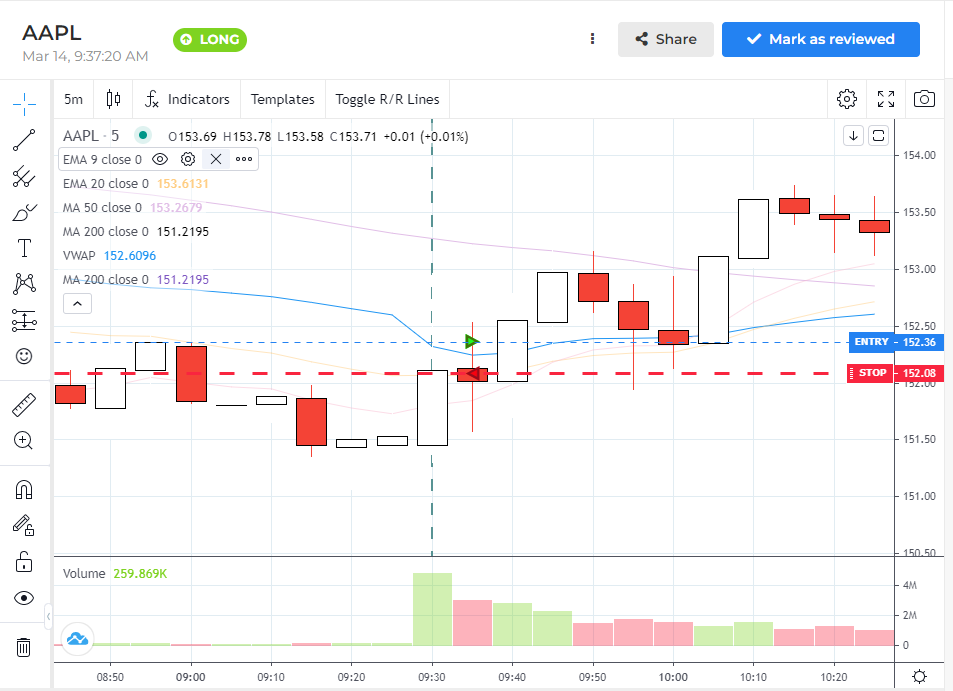Select the MA 50 close indicator label

(102, 208)
